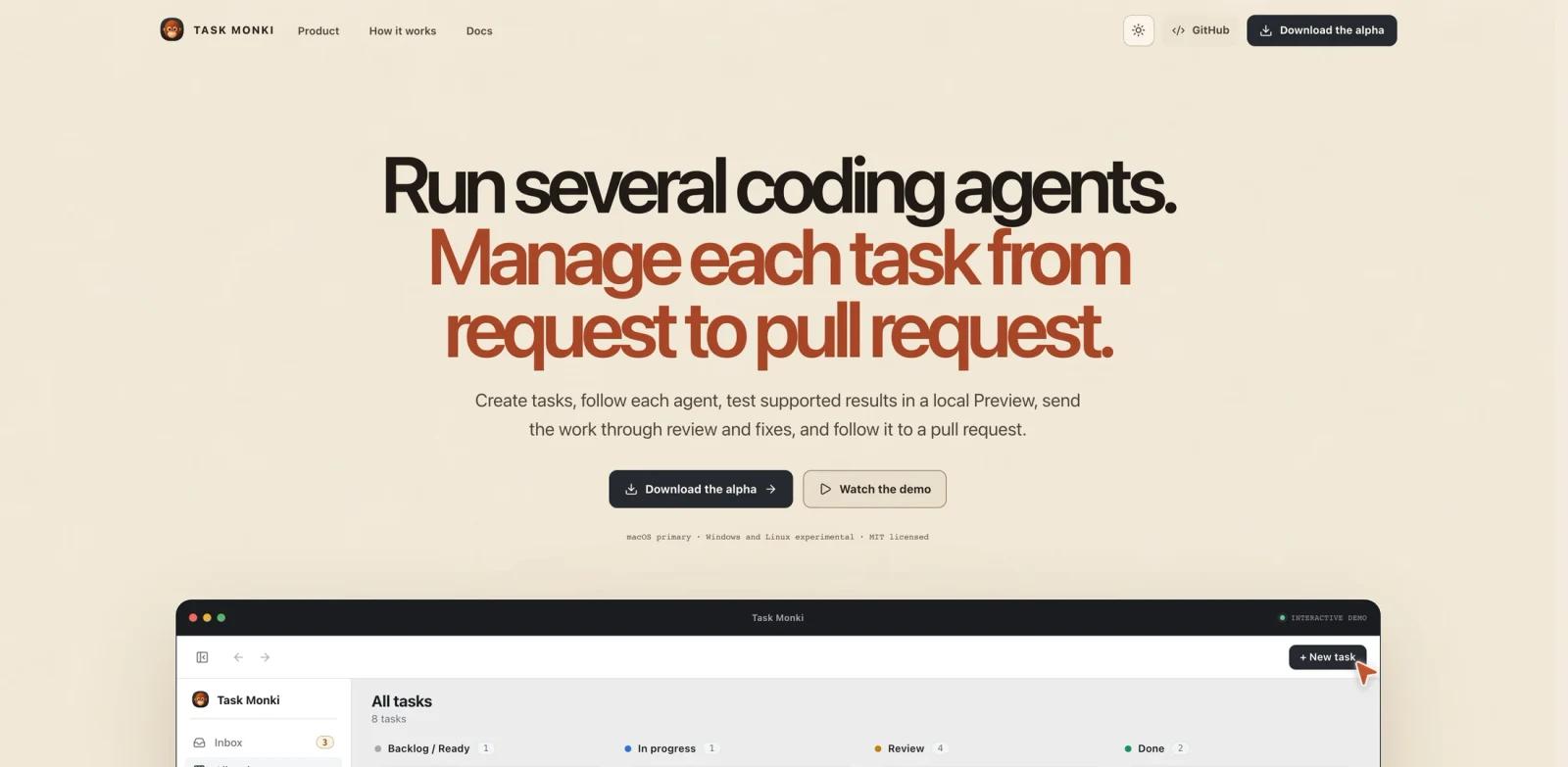Click the count 2 beside Done
Image resolution: width=1568 pixels, height=767 pixels.
tap(1180, 748)
